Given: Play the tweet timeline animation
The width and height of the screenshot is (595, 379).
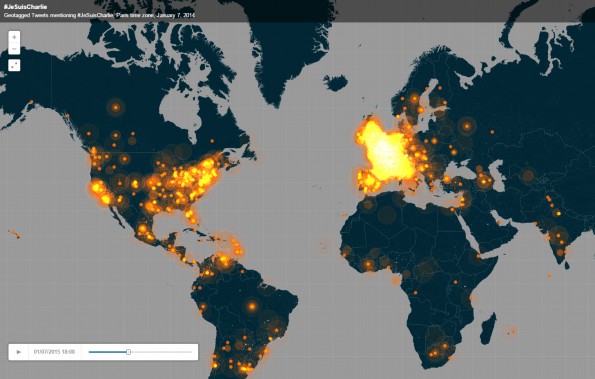Looking at the screenshot, I should [19, 352].
